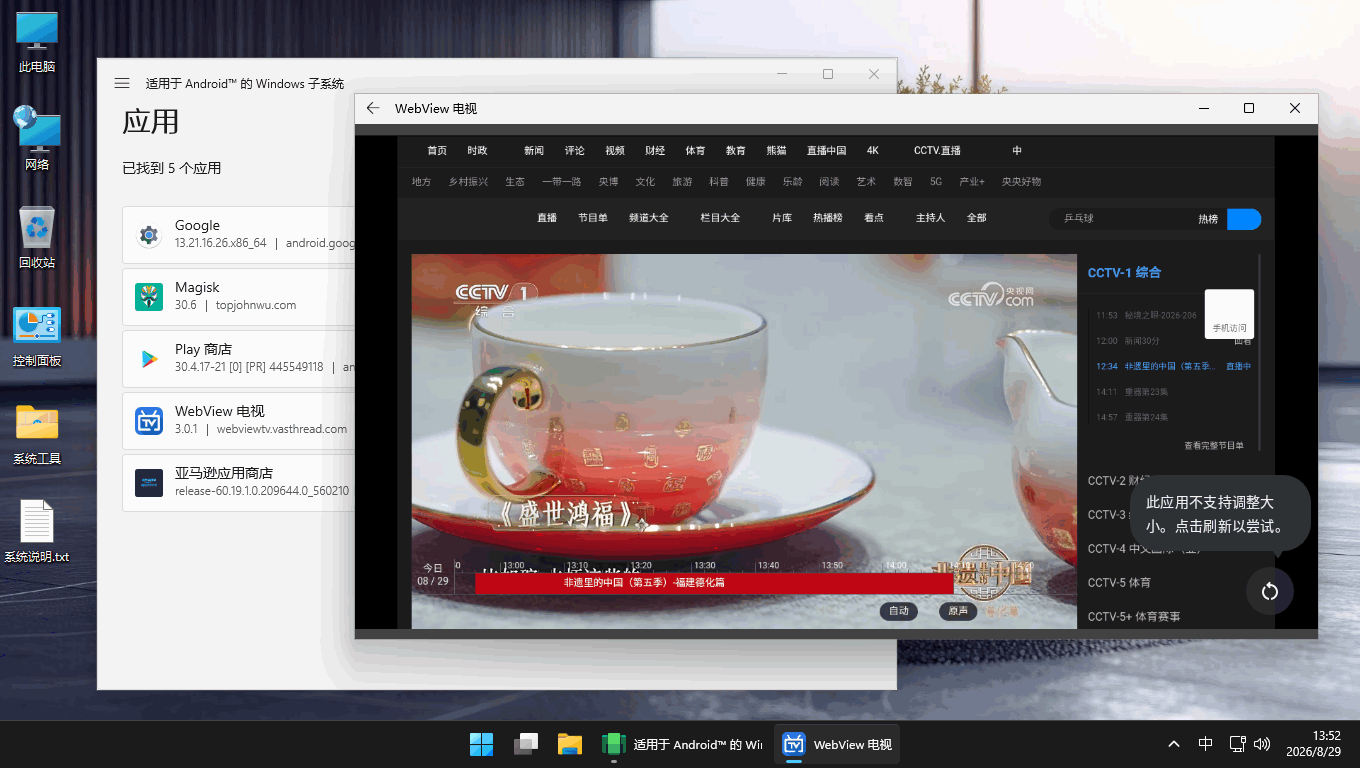The image size is (1360, 768).
Task: Open 此电脑 desktop icon
Action: 37,42
